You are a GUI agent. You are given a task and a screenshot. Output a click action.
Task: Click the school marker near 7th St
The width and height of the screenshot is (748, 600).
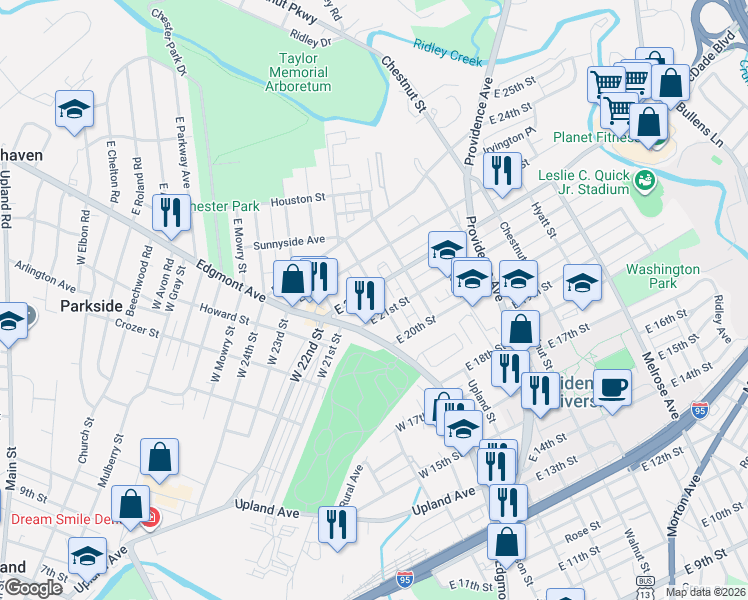[x=87, y=559]
